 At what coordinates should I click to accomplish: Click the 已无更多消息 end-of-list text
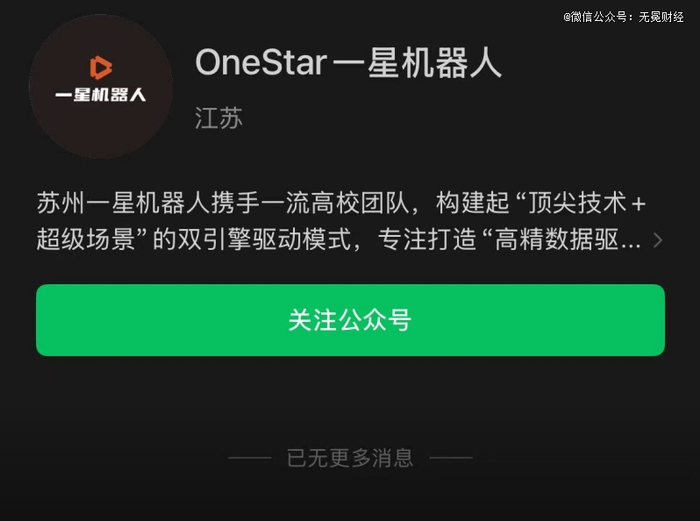[x=350, y=458]
